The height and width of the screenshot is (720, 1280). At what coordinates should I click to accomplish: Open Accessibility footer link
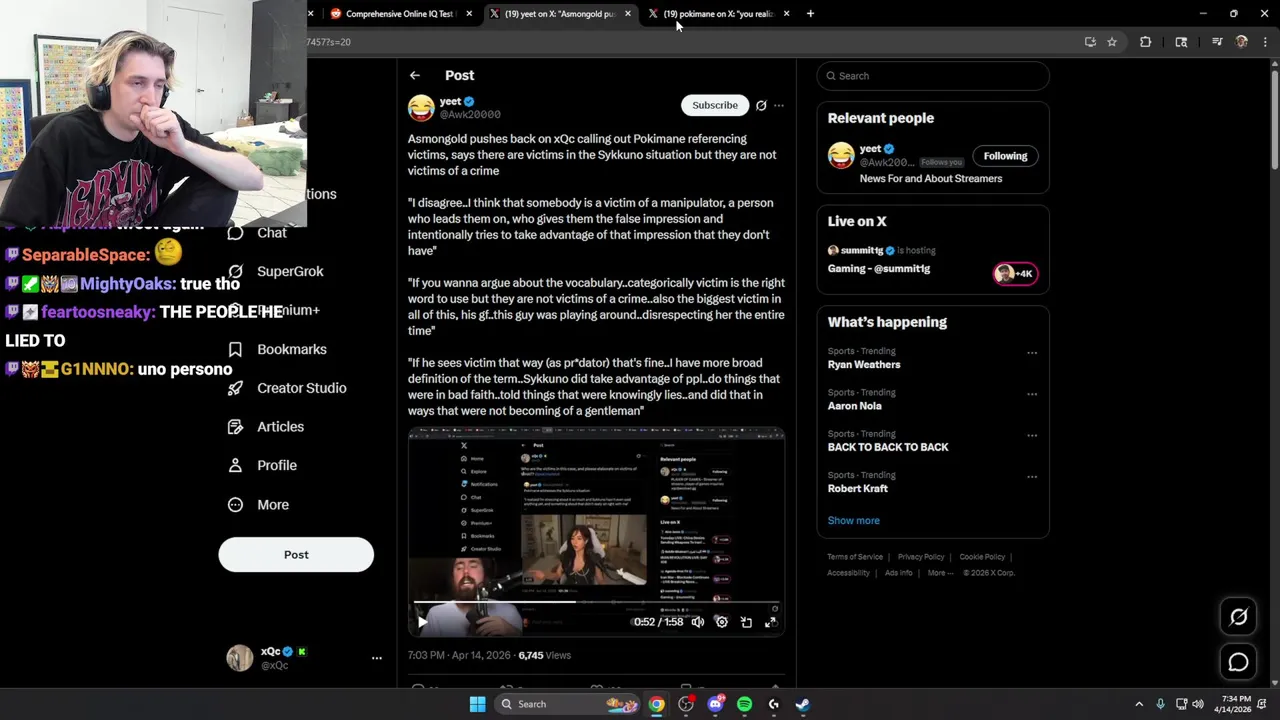click(x=848, y=573)
